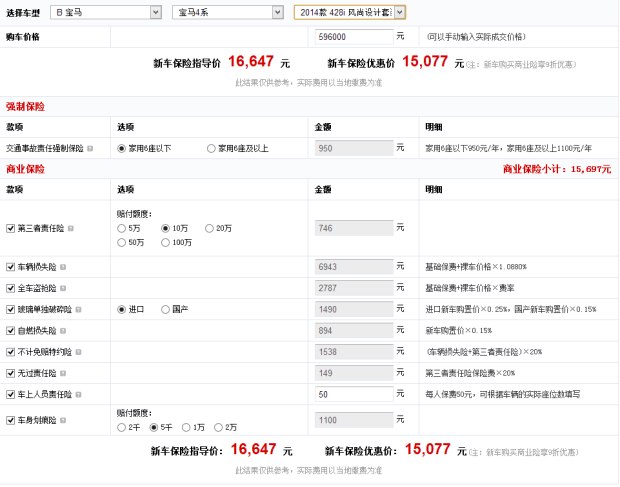Open the model dropdown 2014款 428i
Viewport: 620px width, 487px height.
350,12
